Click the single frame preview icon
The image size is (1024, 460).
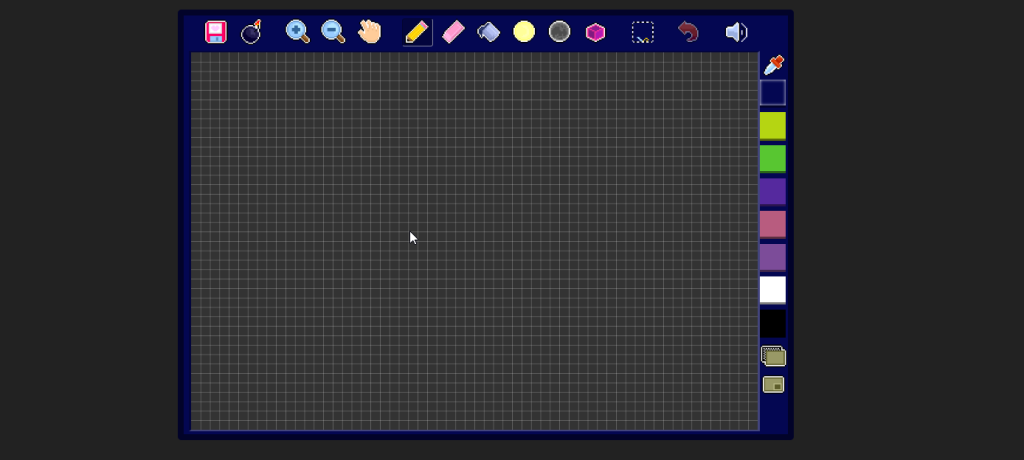coord(773,385)
